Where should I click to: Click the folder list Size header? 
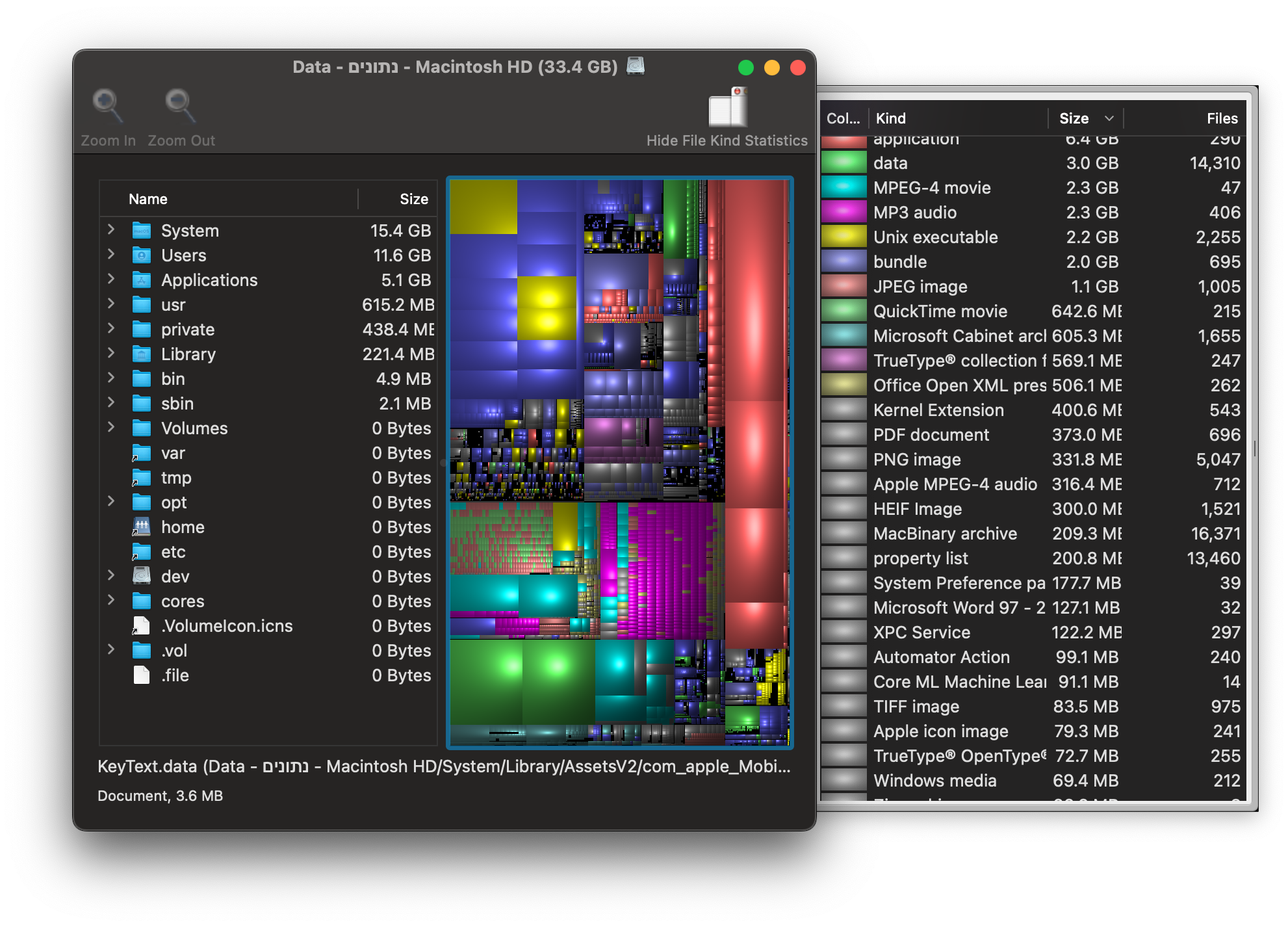[x=413, y=199]
